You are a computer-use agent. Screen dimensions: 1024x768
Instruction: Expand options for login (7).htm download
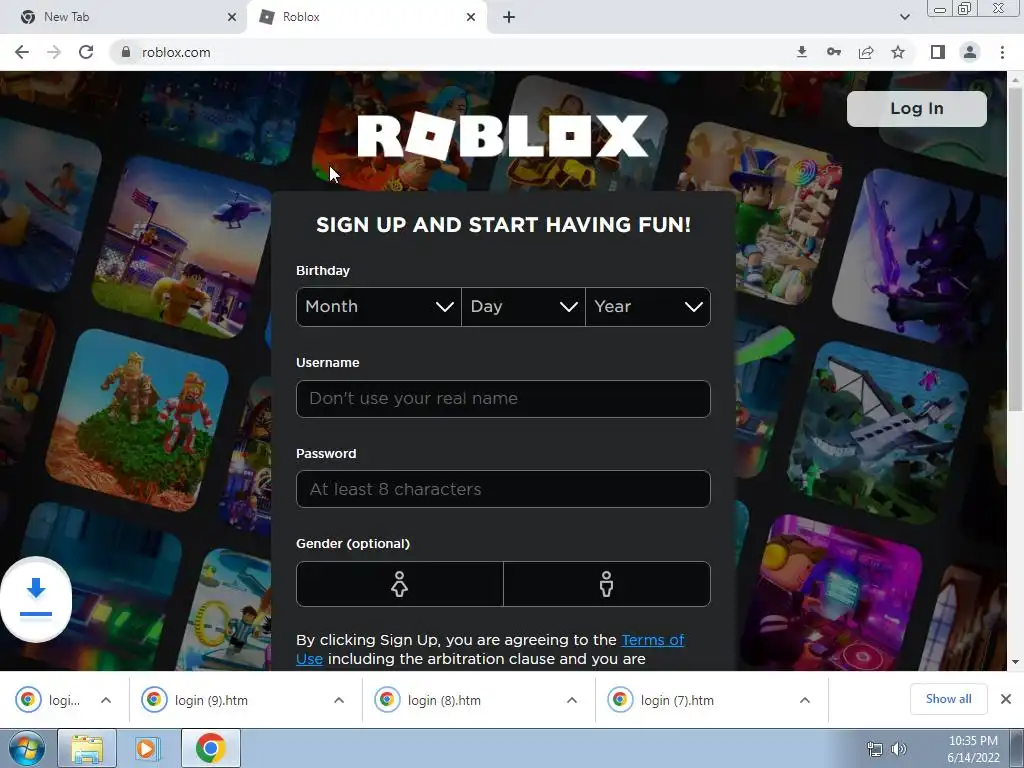click(x=805, y=700)
